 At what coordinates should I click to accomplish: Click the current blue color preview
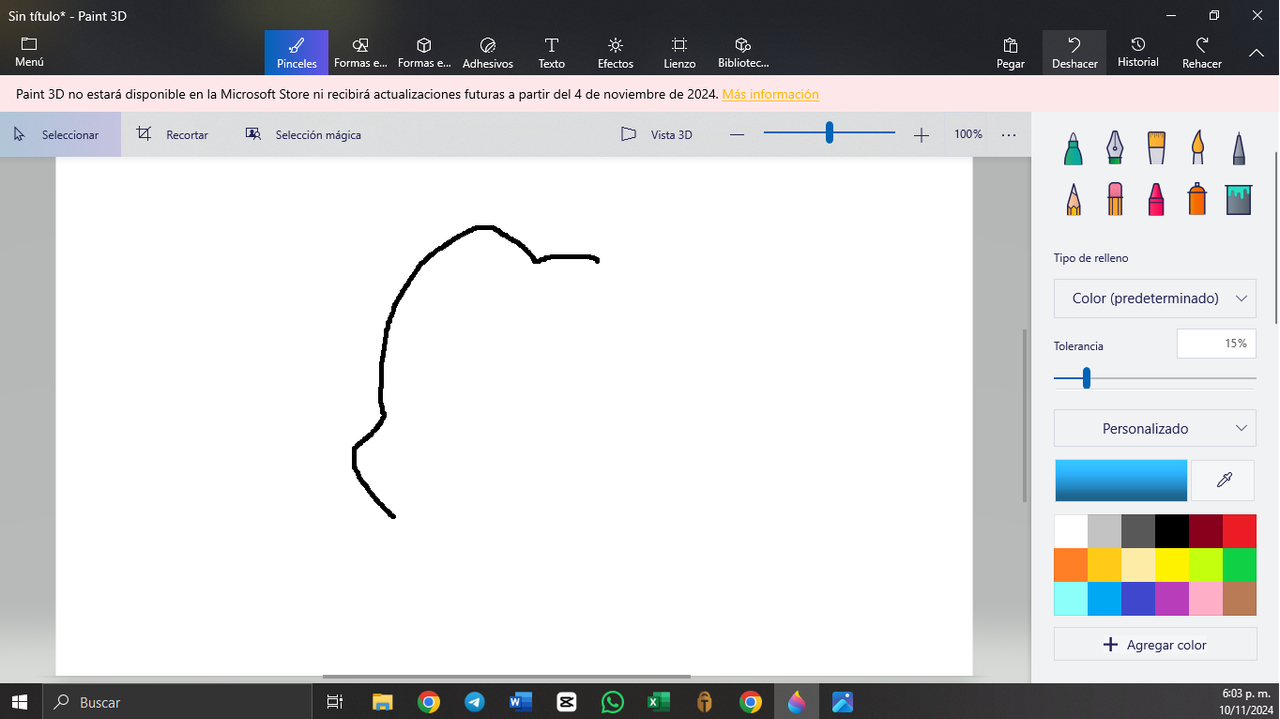click(x=1121, y=480)
